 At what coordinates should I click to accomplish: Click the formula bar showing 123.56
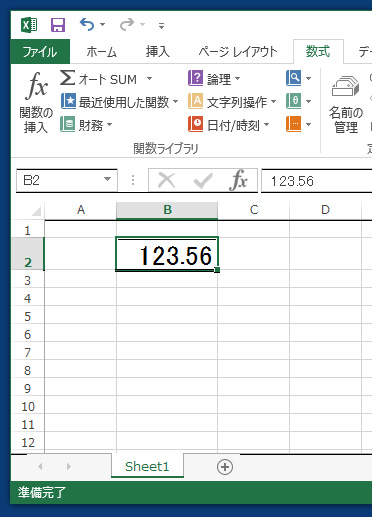point(316,181)
